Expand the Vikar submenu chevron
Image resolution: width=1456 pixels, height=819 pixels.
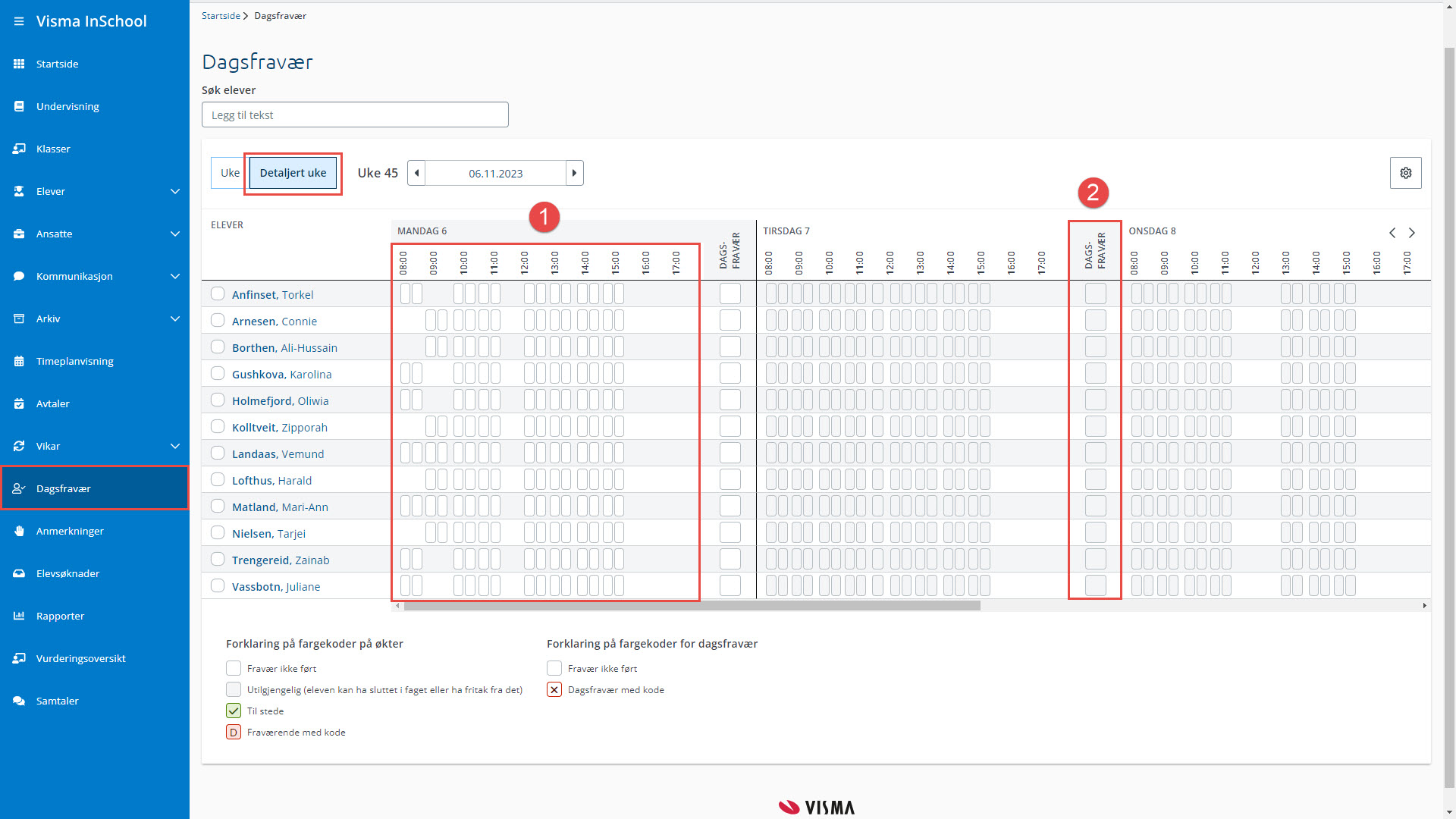(x=175, y=446)
